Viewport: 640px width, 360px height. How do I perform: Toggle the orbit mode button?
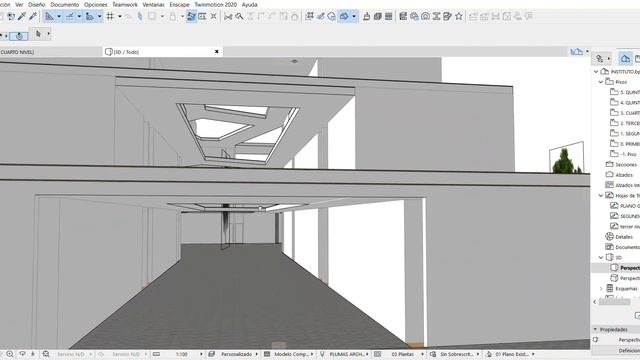point(19,36)
